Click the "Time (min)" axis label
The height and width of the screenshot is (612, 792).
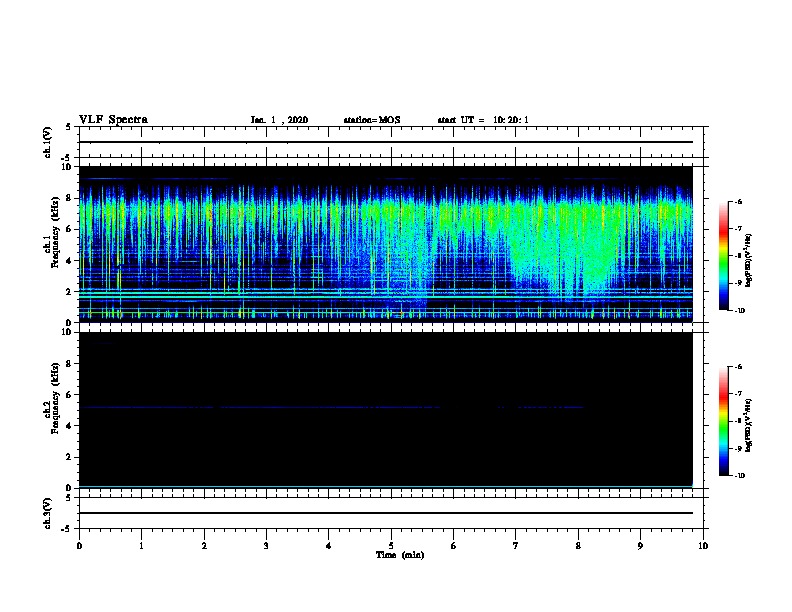[400, 555]
